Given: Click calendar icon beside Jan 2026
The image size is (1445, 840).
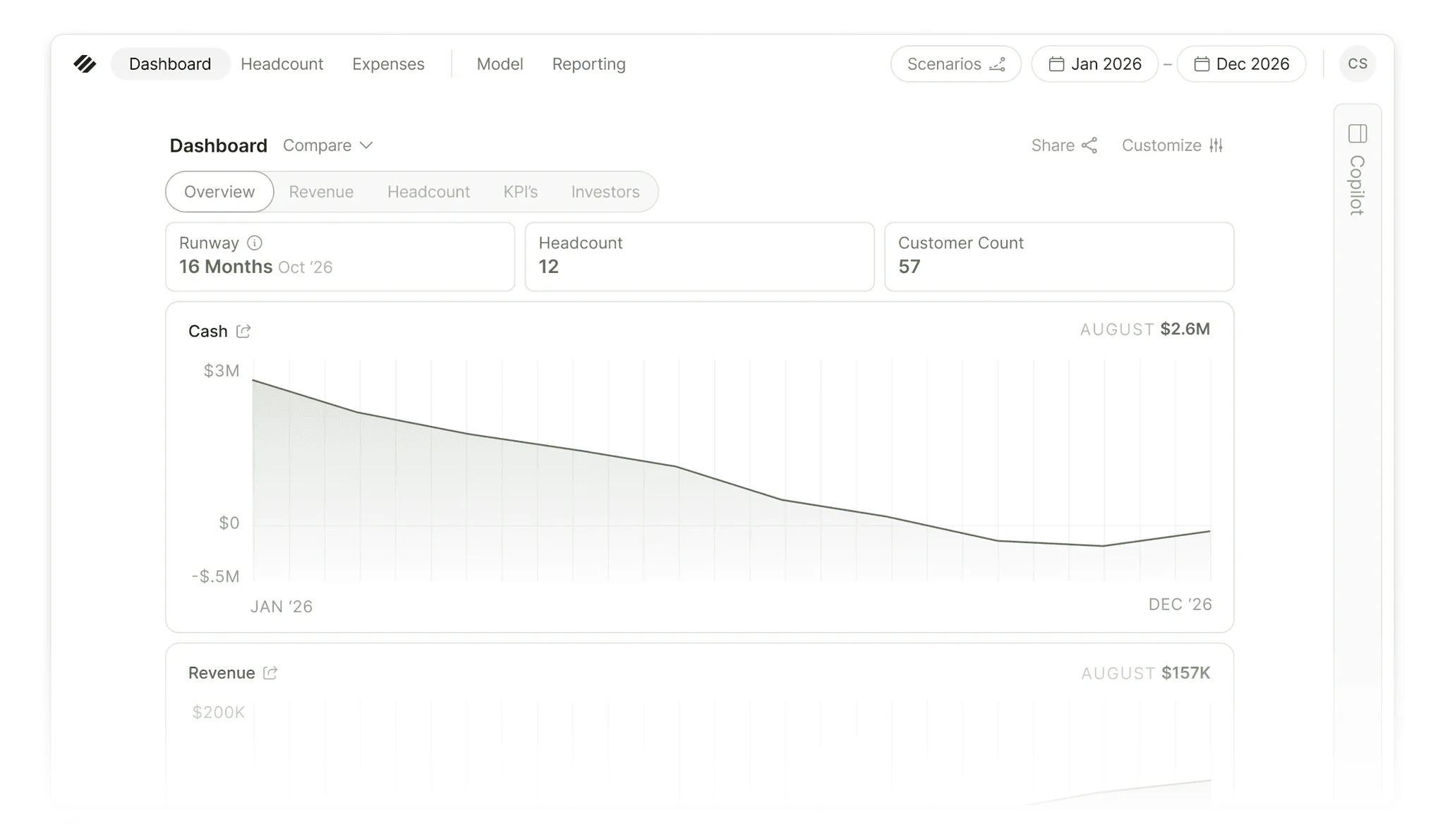Looking at the screenshot, I should (x=1056, y=64).
